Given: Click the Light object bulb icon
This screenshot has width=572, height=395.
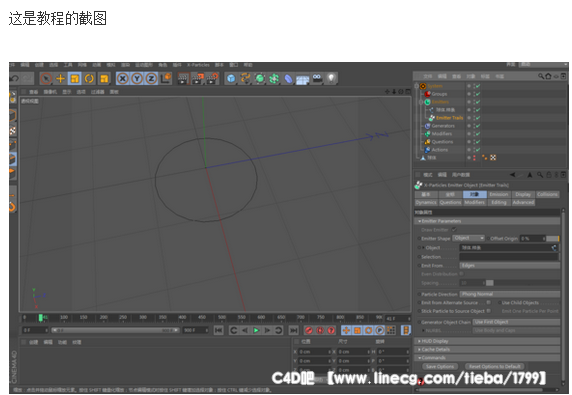Looking at the screenshot, I should [331, 78].
